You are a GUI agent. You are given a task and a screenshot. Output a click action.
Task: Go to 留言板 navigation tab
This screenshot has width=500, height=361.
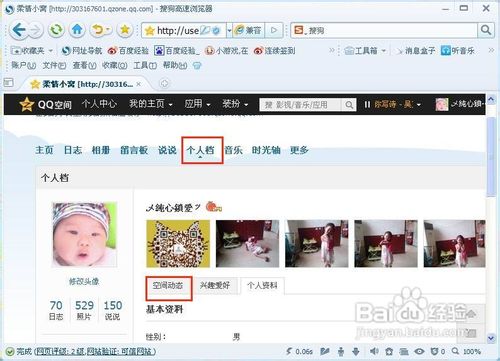[134, 150]
